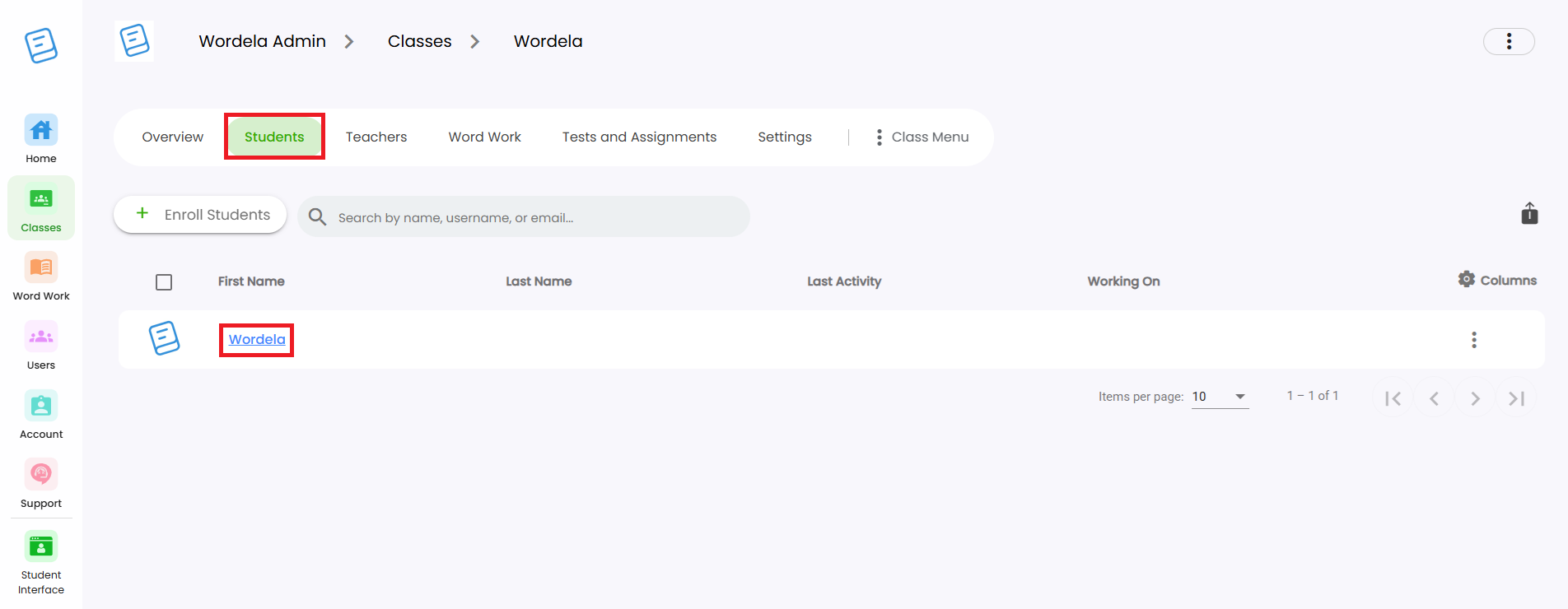Open Classes from the sidebar
The height and width of the screenshot is (609, 1568).
pos(41,208)
